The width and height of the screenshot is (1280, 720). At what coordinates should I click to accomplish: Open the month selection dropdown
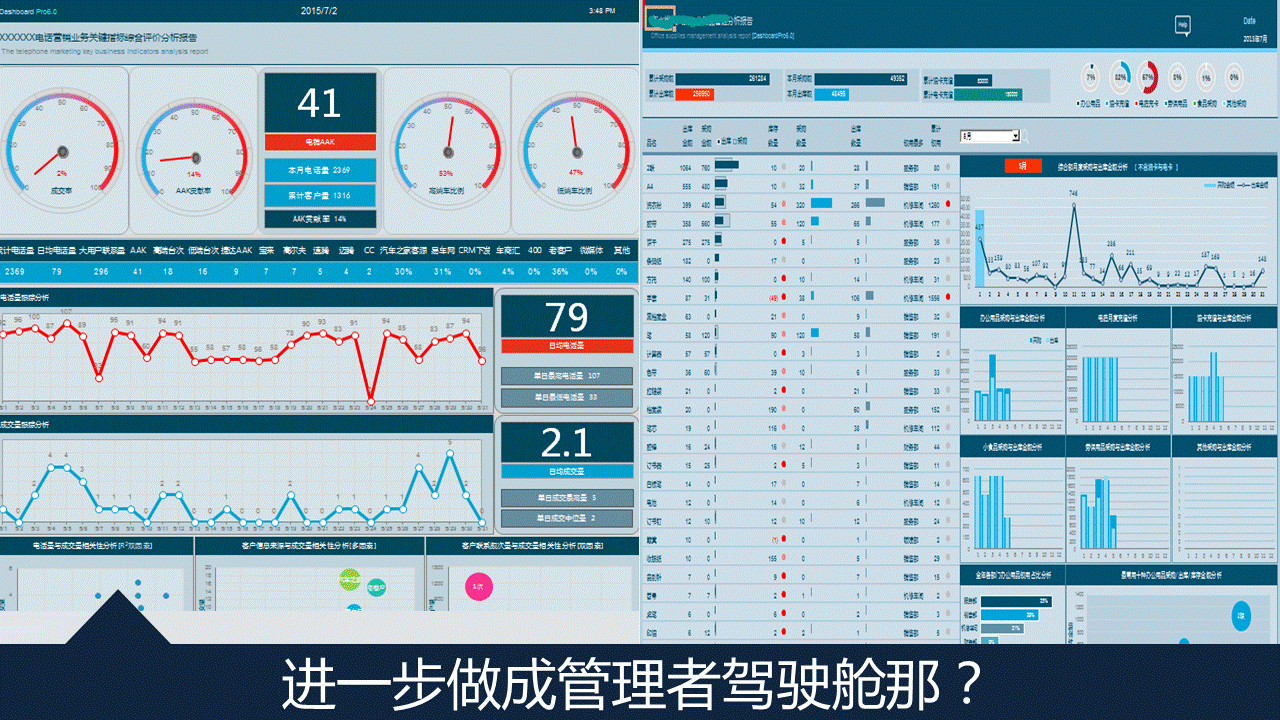990,136
